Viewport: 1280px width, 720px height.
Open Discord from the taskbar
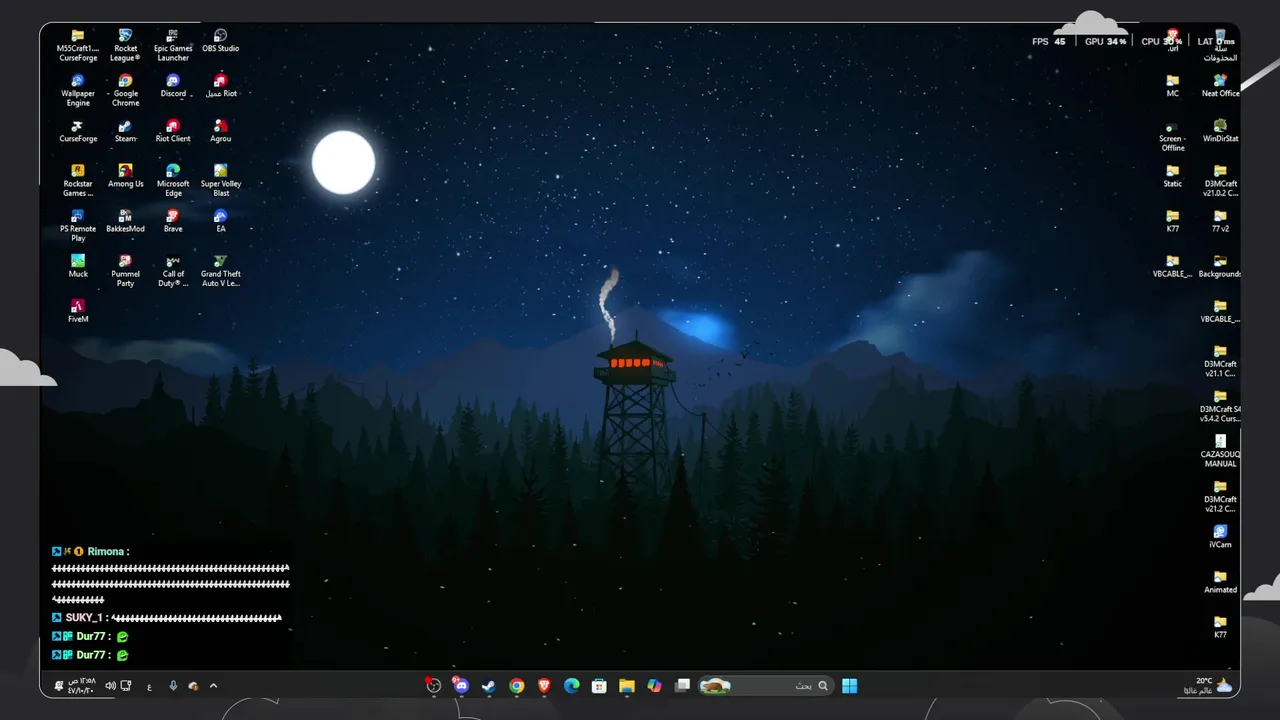(x=461, y=686)
